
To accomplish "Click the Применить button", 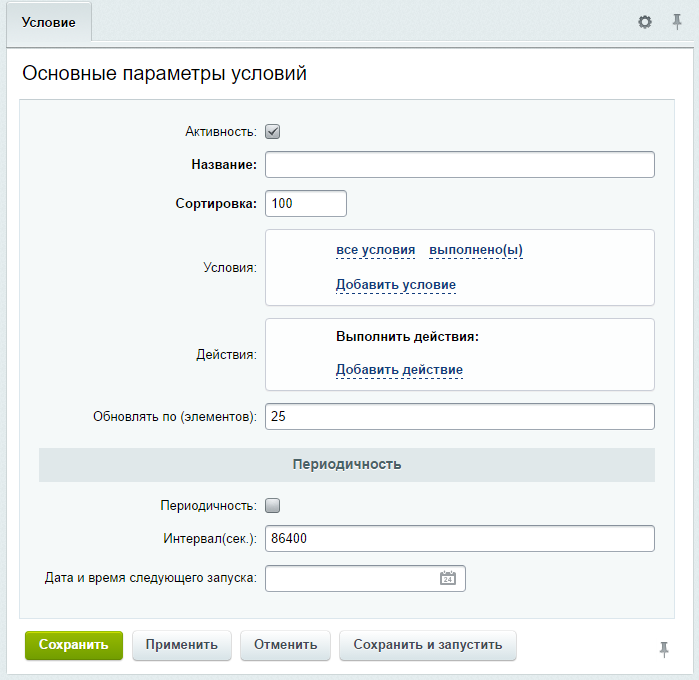I will pos(181,645).
